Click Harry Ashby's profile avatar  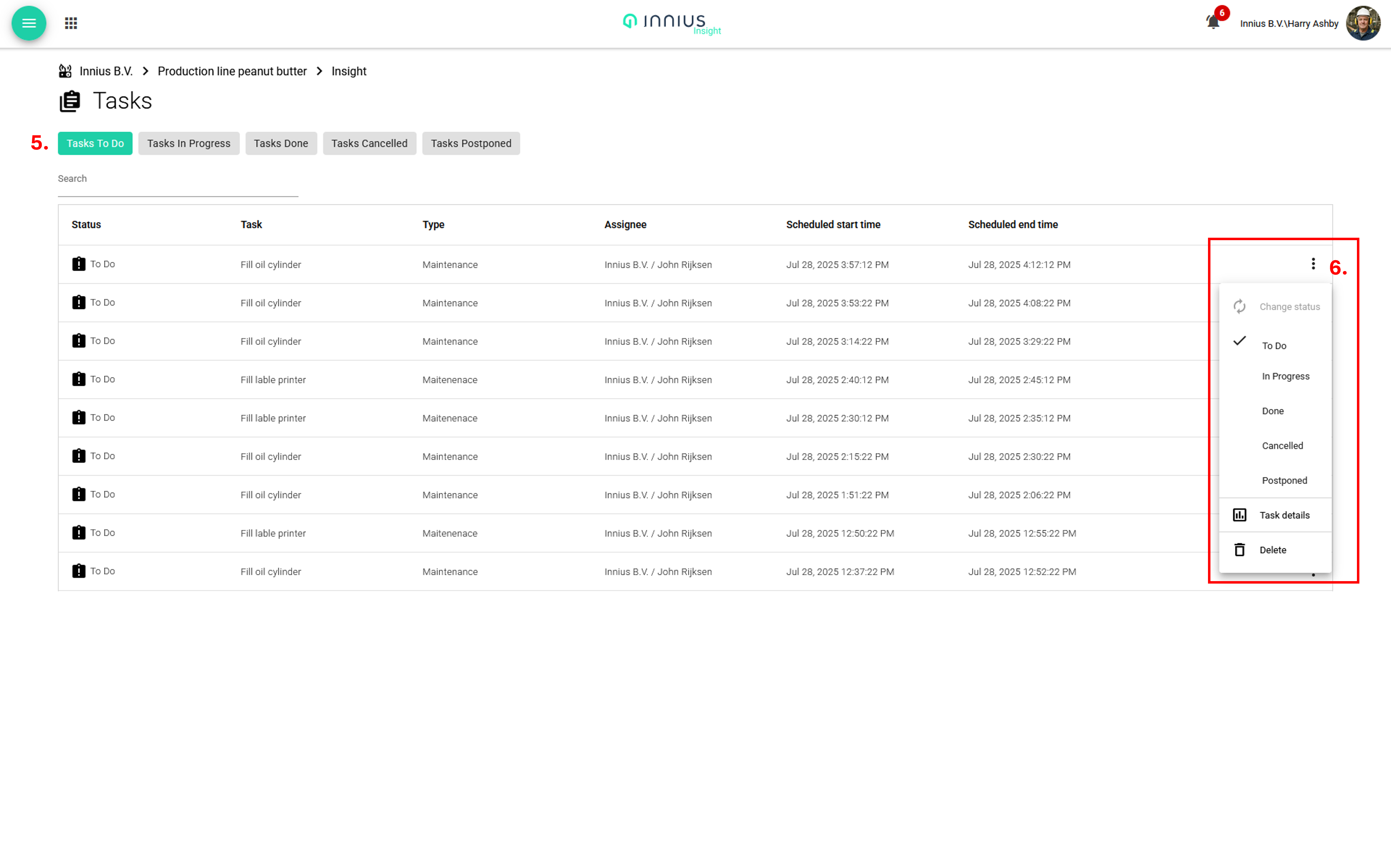point(1363,23)
